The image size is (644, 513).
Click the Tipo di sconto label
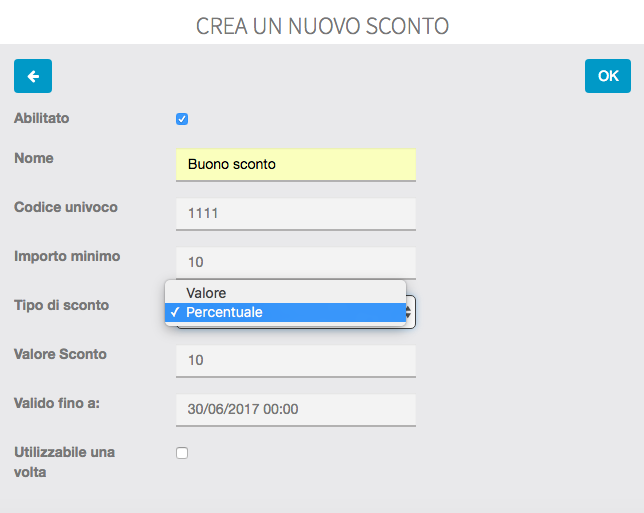click(x=62, y=305)
